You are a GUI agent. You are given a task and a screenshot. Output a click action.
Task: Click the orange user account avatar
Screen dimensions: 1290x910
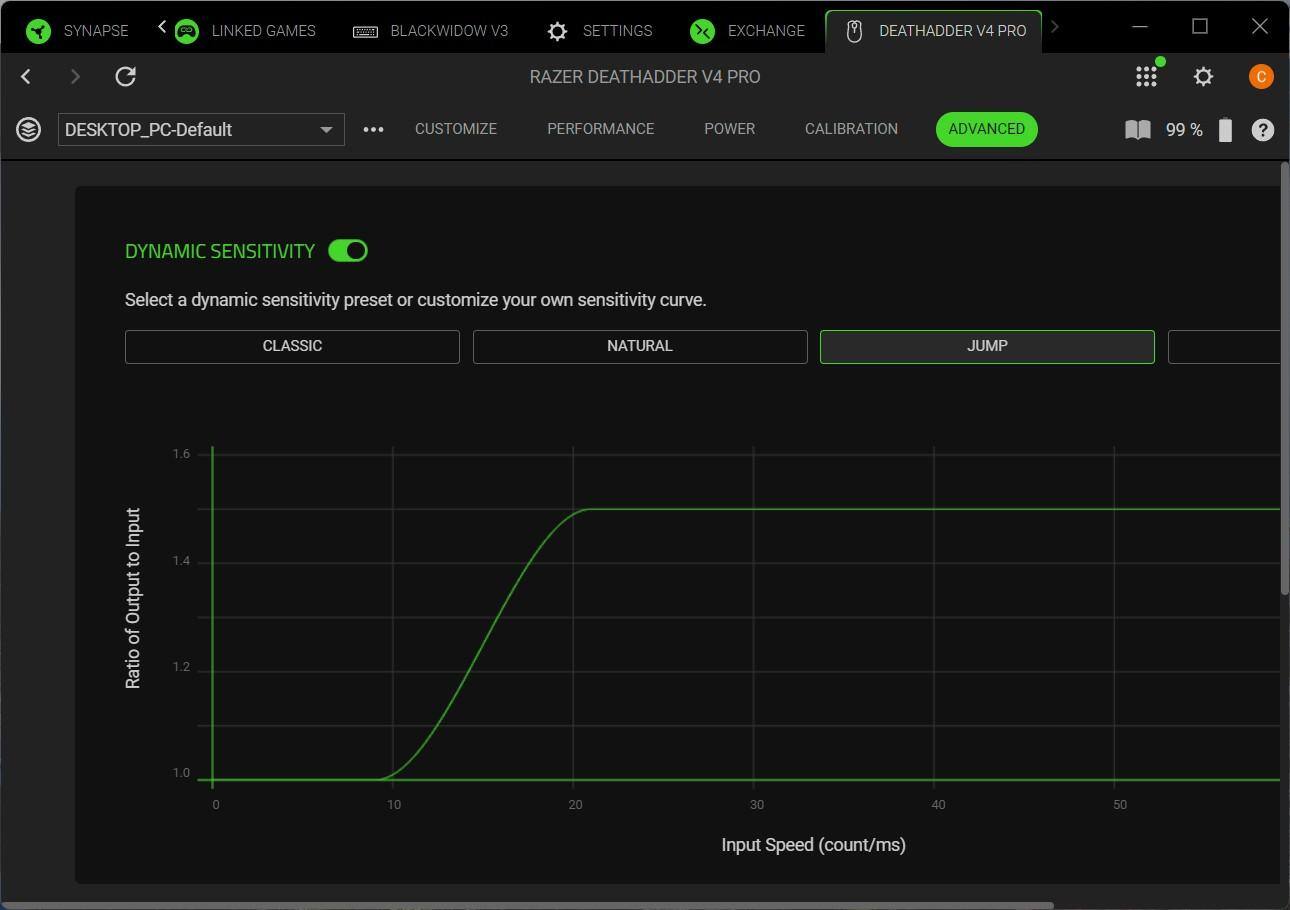click(1261, 77)
